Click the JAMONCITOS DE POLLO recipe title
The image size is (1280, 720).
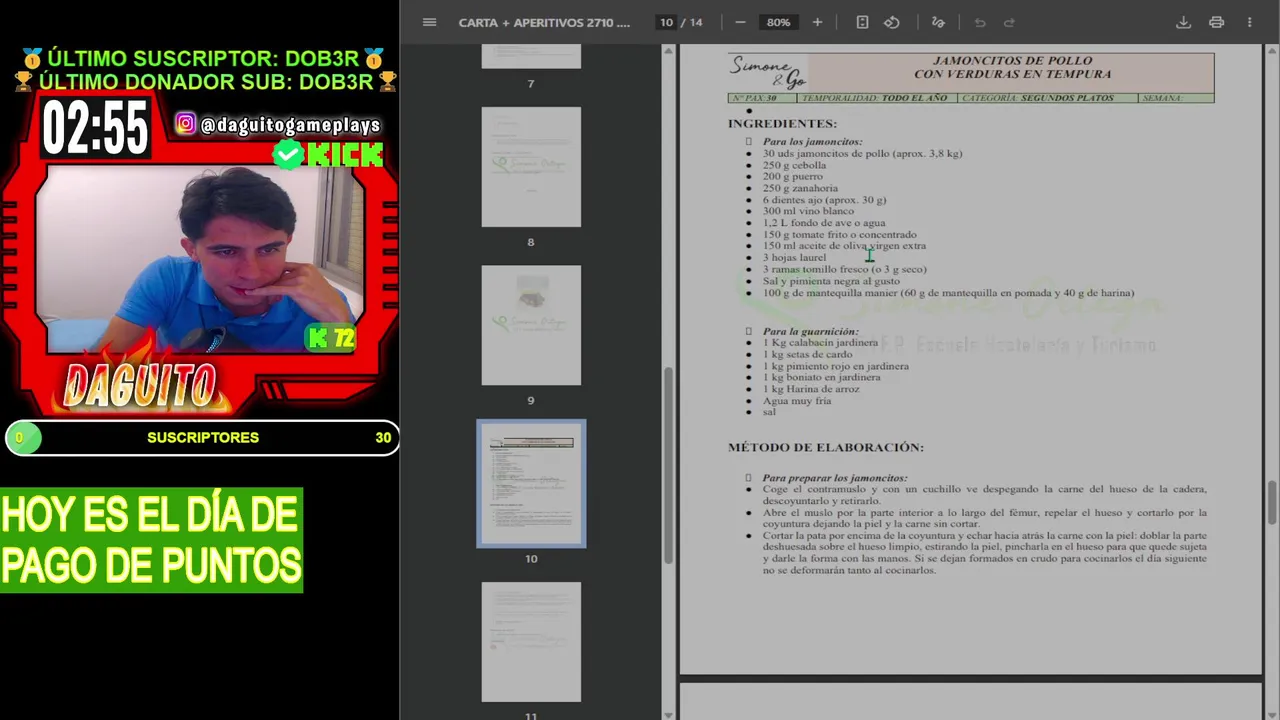(1012, 67)
